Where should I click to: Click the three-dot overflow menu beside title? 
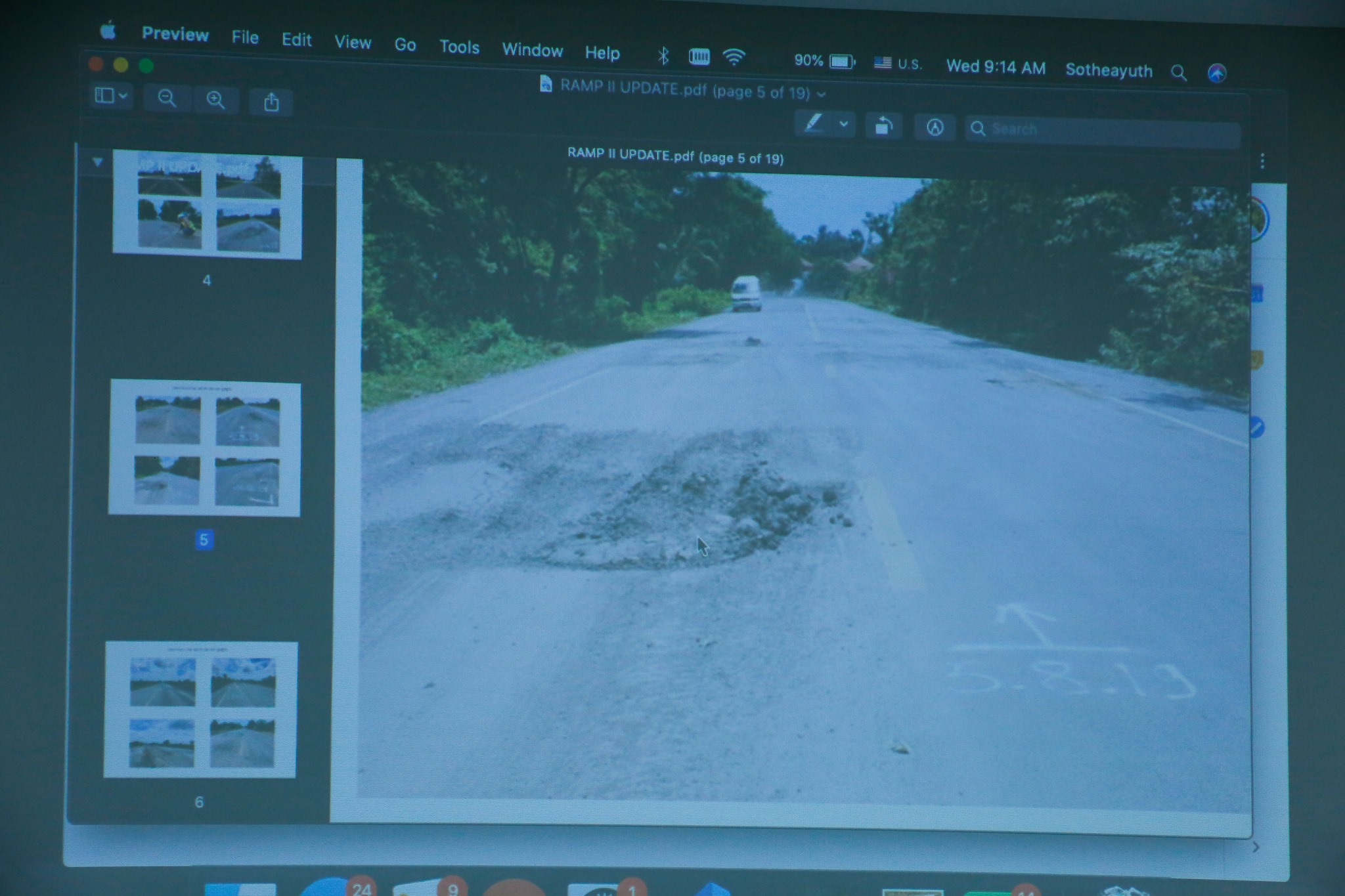pos(1262,161)
